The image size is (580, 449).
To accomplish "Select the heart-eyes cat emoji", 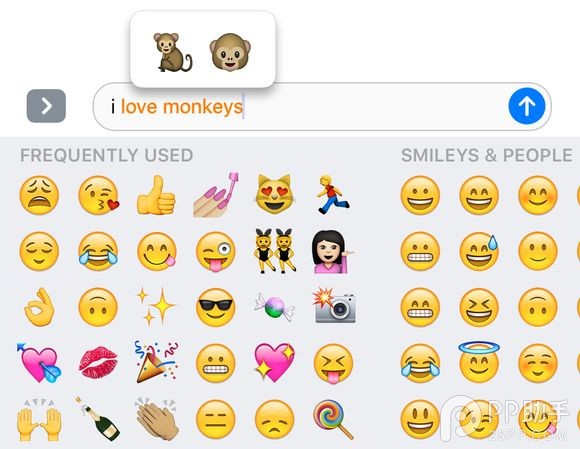I will click(274, 194).
